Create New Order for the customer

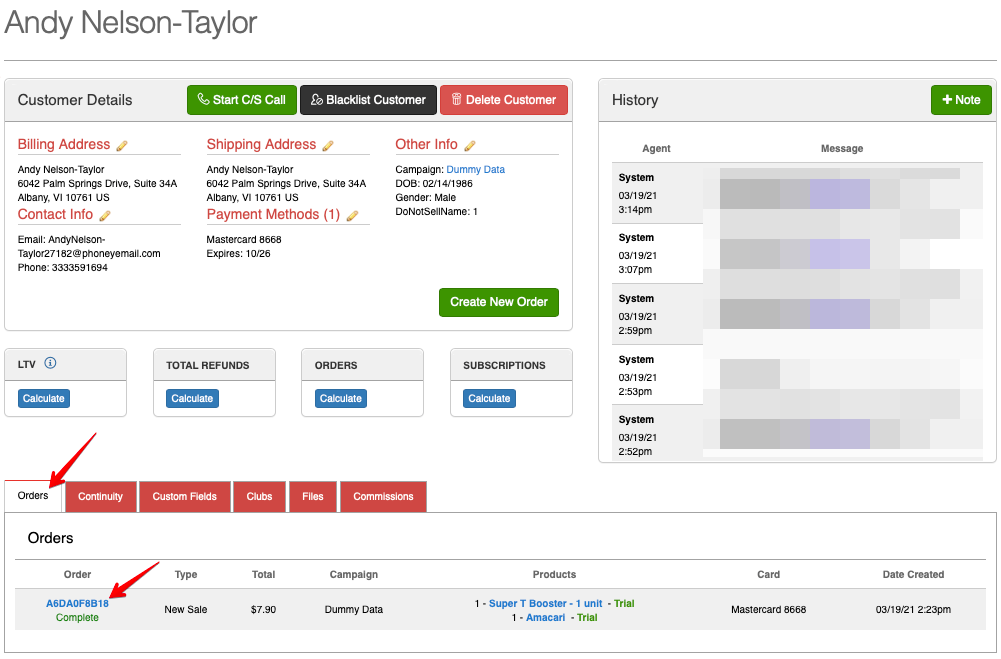point(499,302)
